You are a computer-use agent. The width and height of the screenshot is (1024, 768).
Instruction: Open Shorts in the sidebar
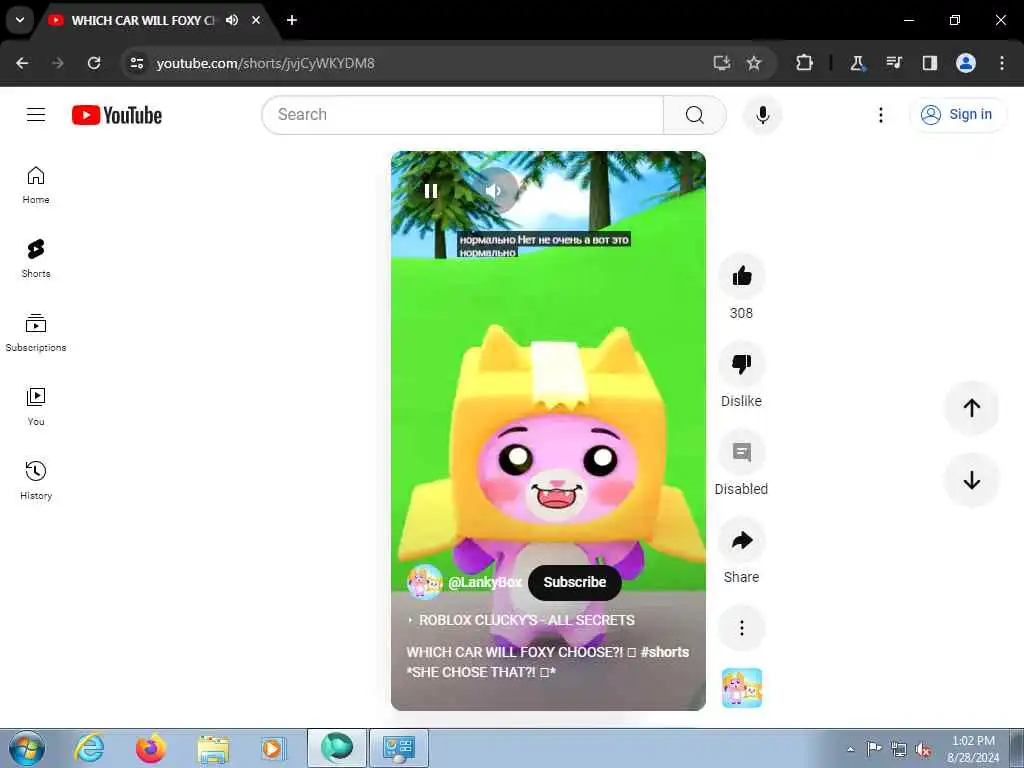tap(36, 259)
